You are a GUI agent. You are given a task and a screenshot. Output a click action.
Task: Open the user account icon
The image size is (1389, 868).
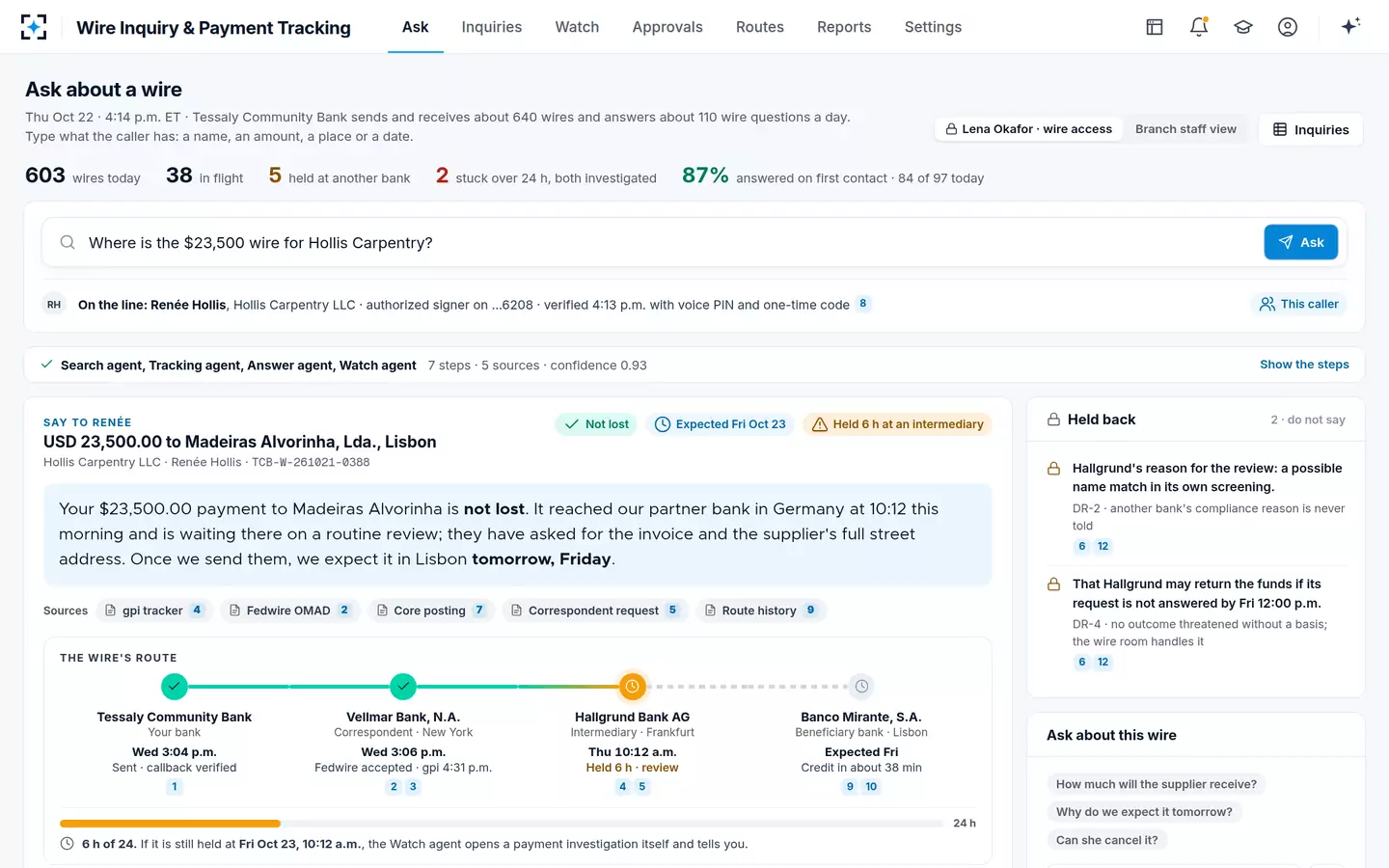click(x=1288, y=27)
